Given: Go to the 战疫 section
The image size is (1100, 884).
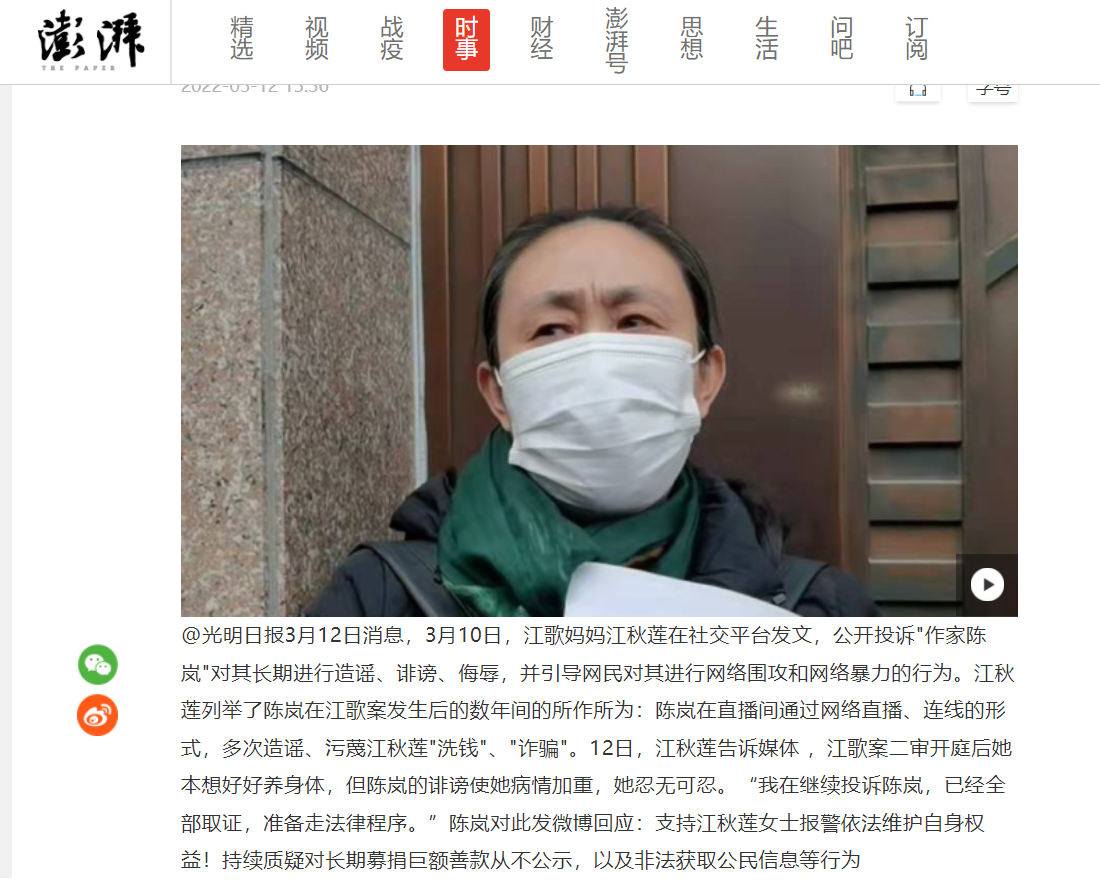Looking at the screenshot, I should click(x=391, y=39).
